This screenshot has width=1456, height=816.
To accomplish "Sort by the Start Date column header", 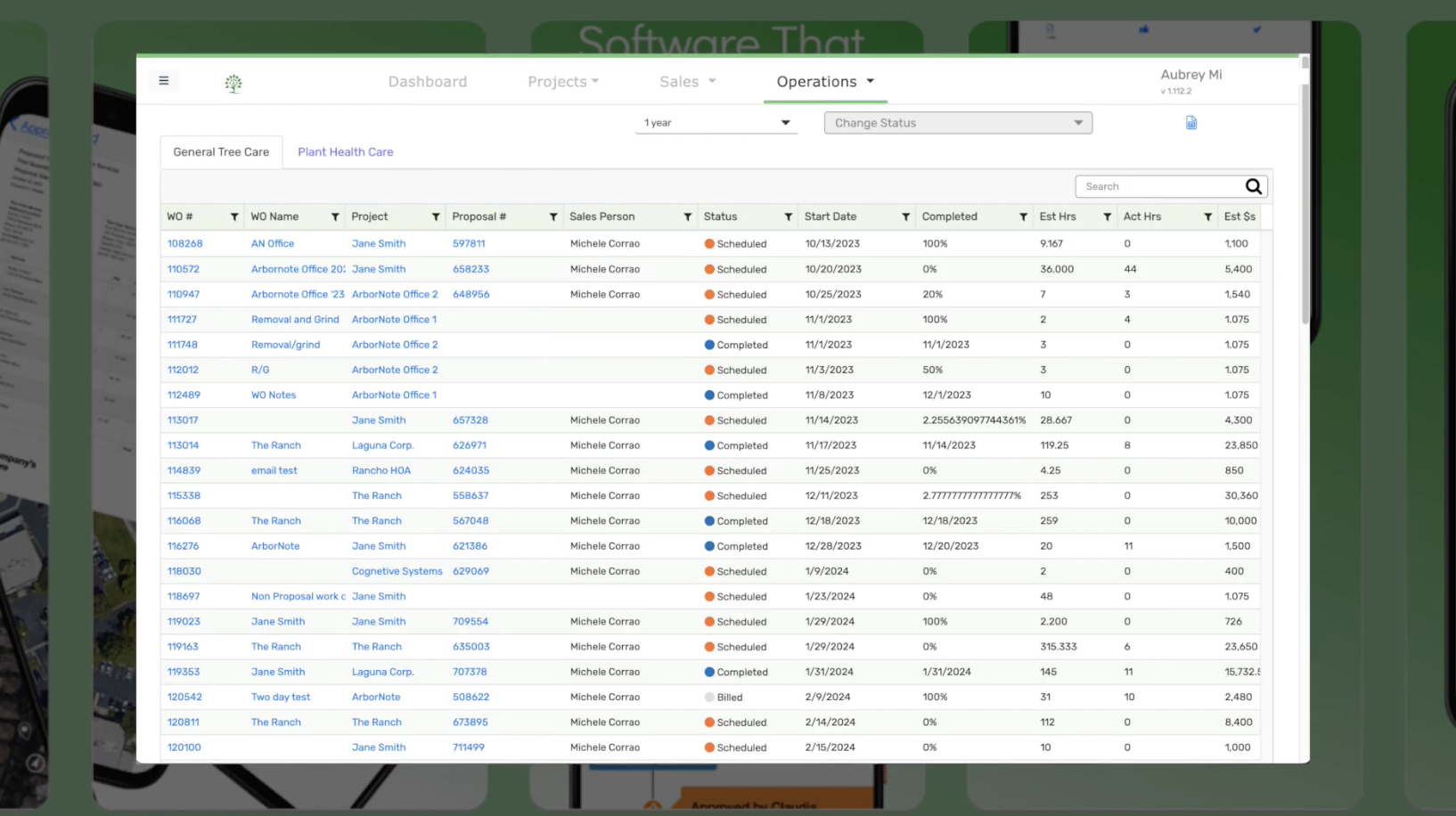I will (830, 216).
